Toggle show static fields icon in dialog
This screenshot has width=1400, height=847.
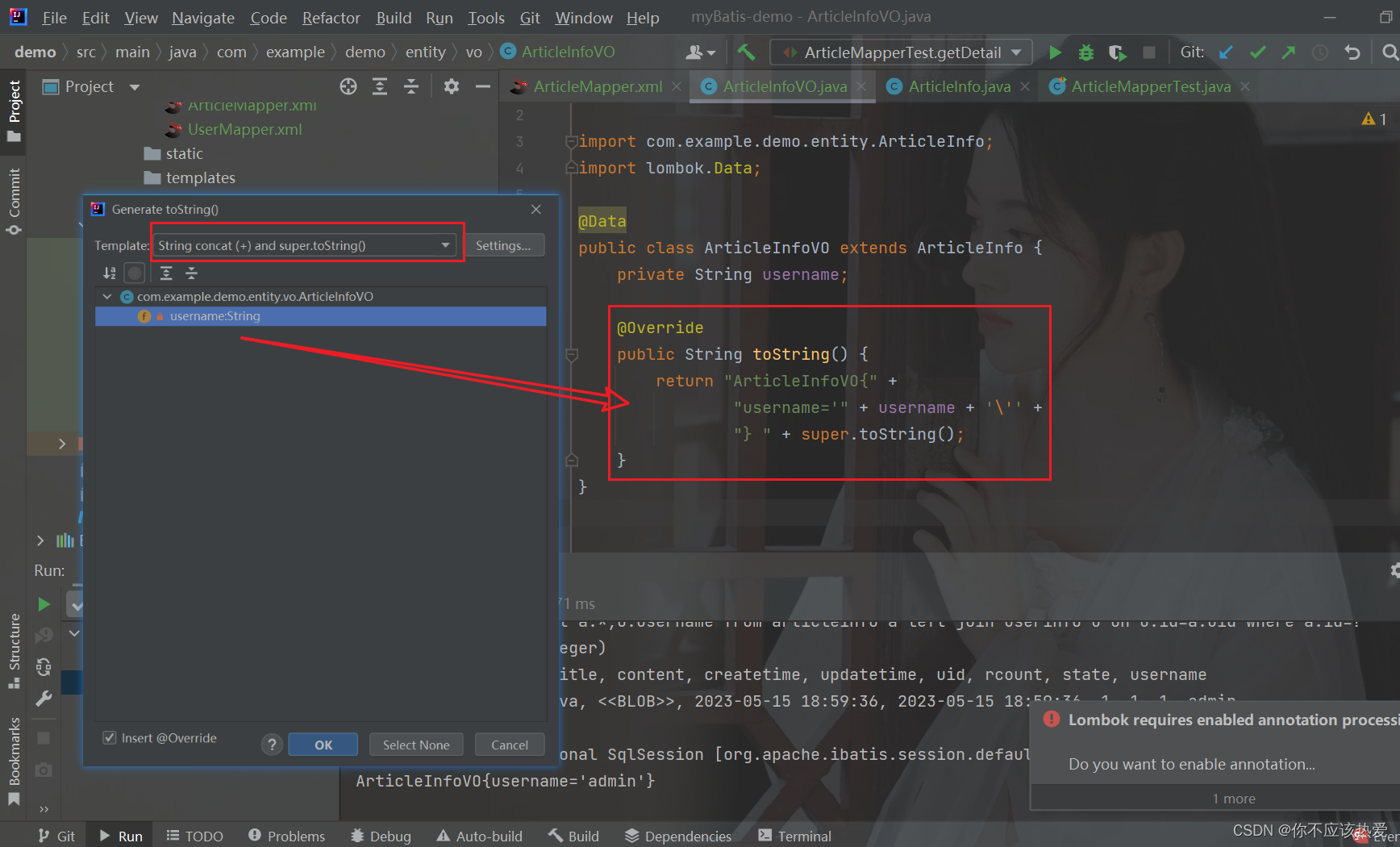tap(134, 273)
